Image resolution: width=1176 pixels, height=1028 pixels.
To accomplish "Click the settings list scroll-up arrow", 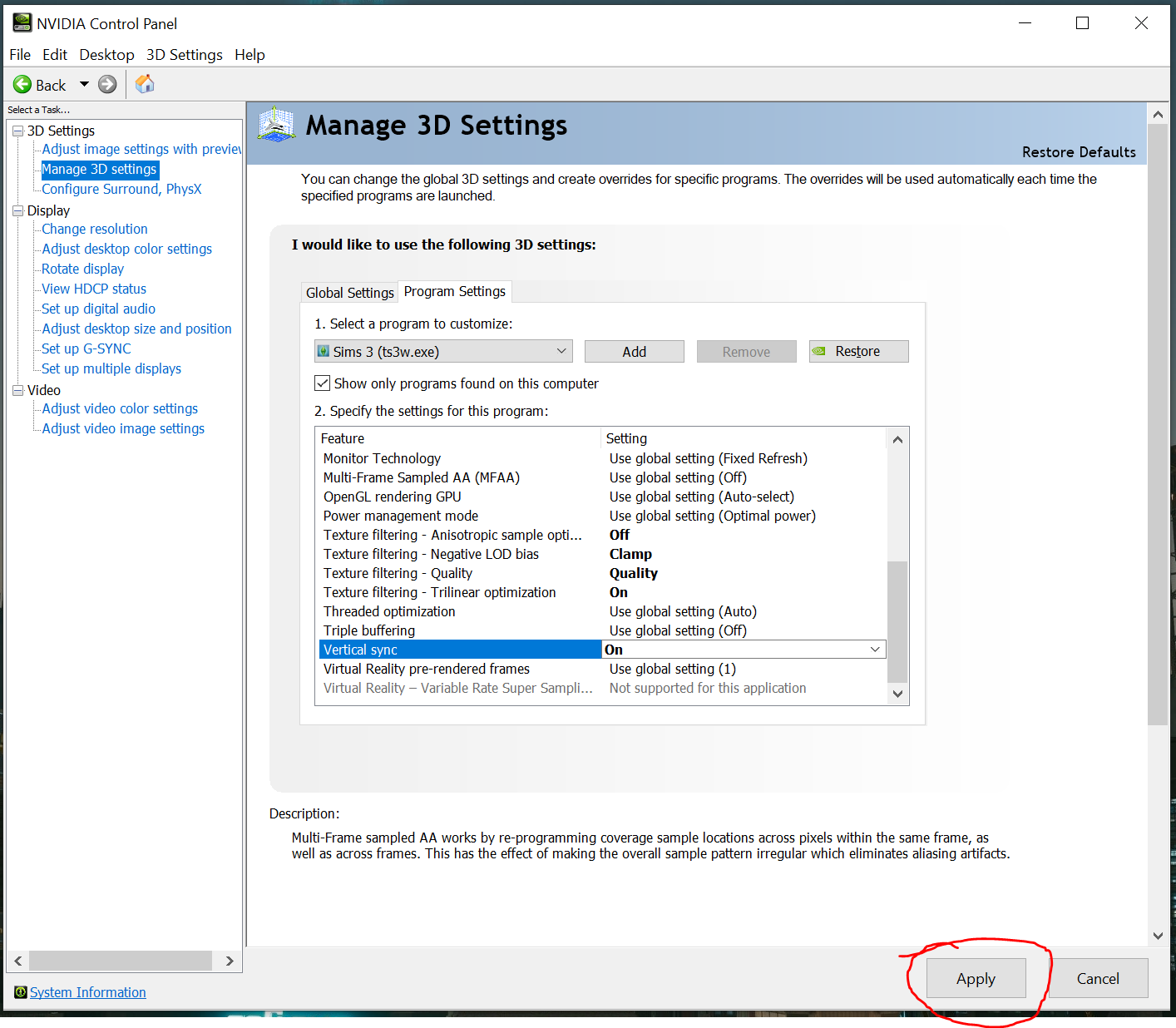I will pos(897,439).
